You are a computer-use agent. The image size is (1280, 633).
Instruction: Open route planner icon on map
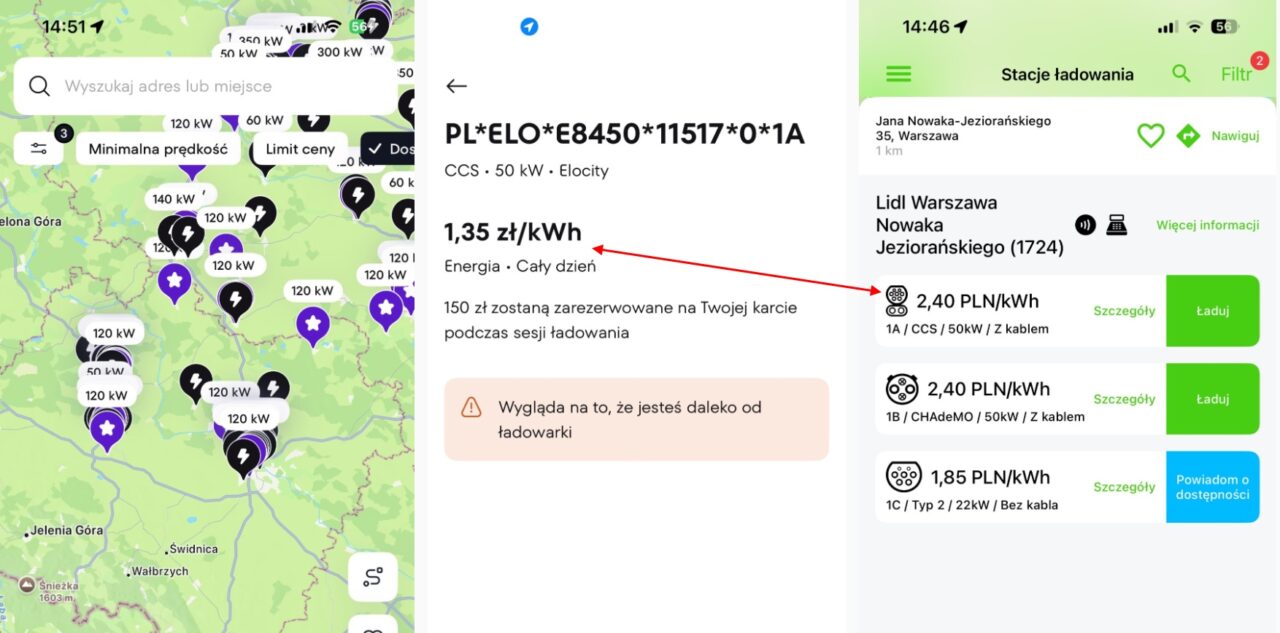tap(373, 577)
